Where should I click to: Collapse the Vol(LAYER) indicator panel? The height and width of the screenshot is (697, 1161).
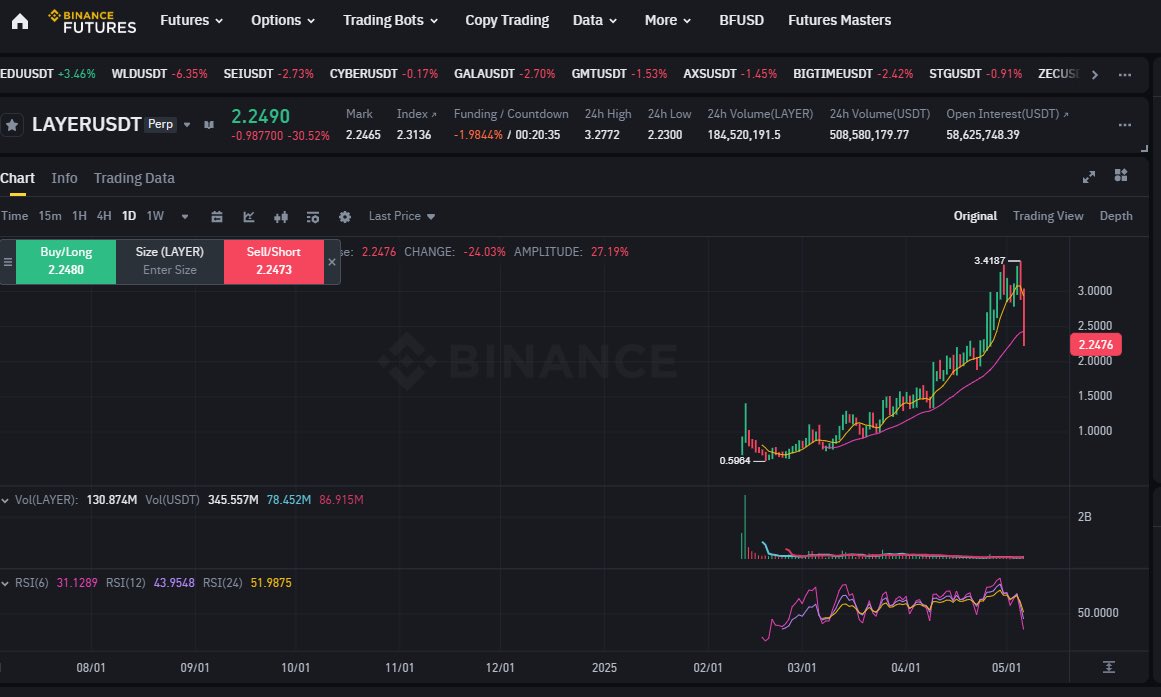[5, 501]
